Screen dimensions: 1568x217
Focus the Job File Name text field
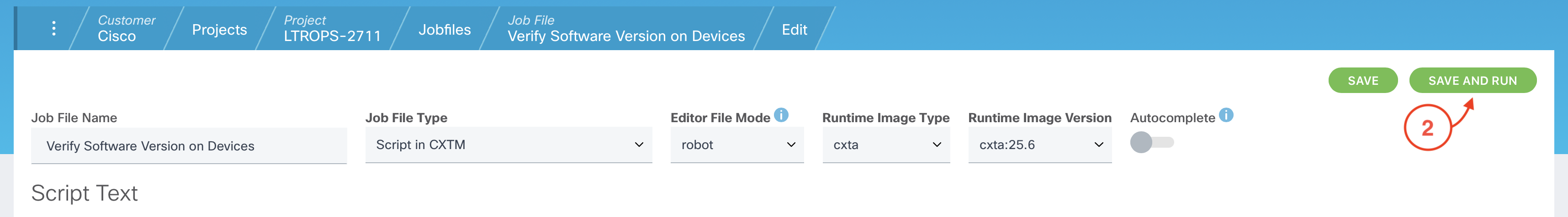click(189, 146)
